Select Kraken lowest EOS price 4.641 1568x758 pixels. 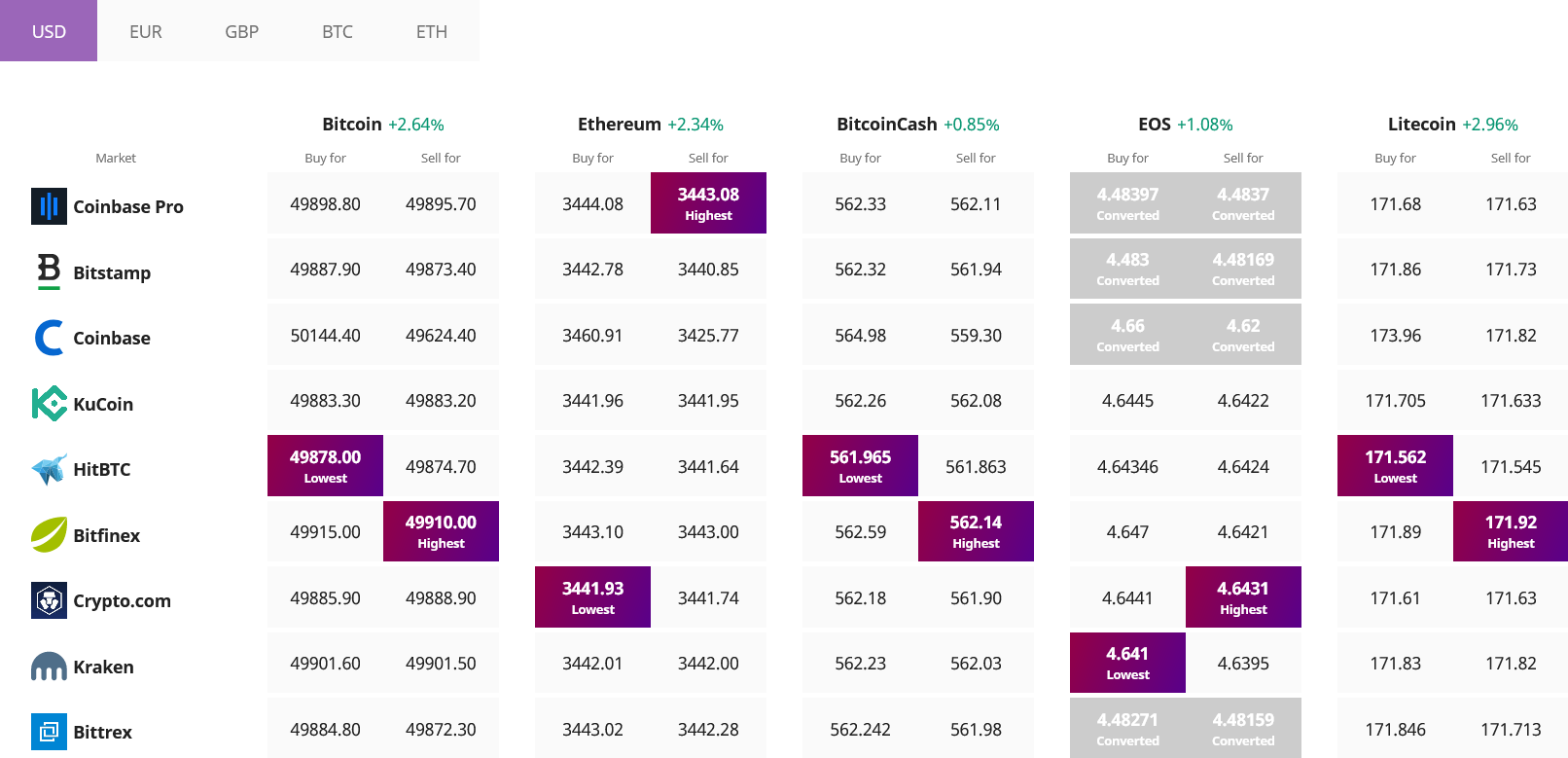1127,663
